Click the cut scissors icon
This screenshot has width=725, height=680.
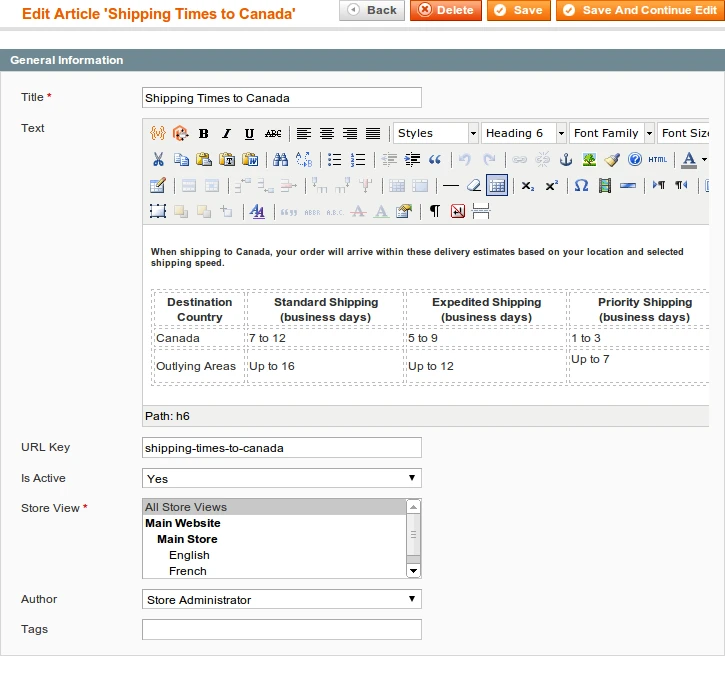pos(158,160)
